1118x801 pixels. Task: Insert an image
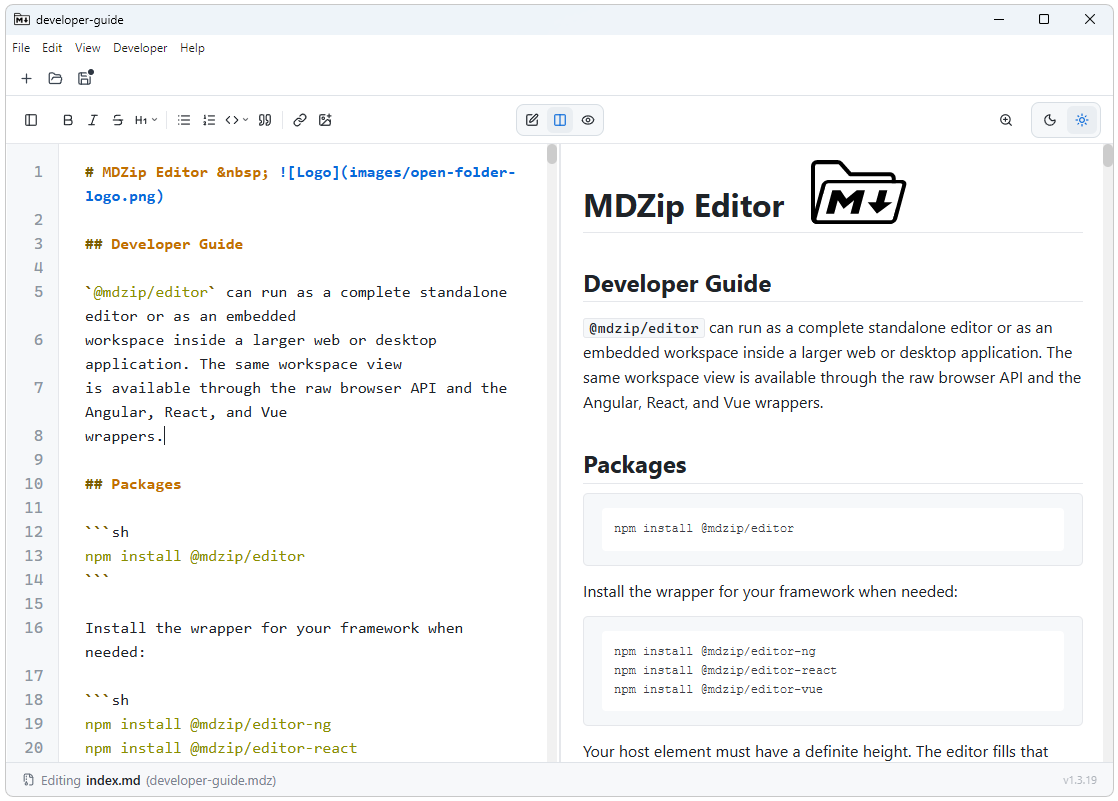tap(325, 120)
